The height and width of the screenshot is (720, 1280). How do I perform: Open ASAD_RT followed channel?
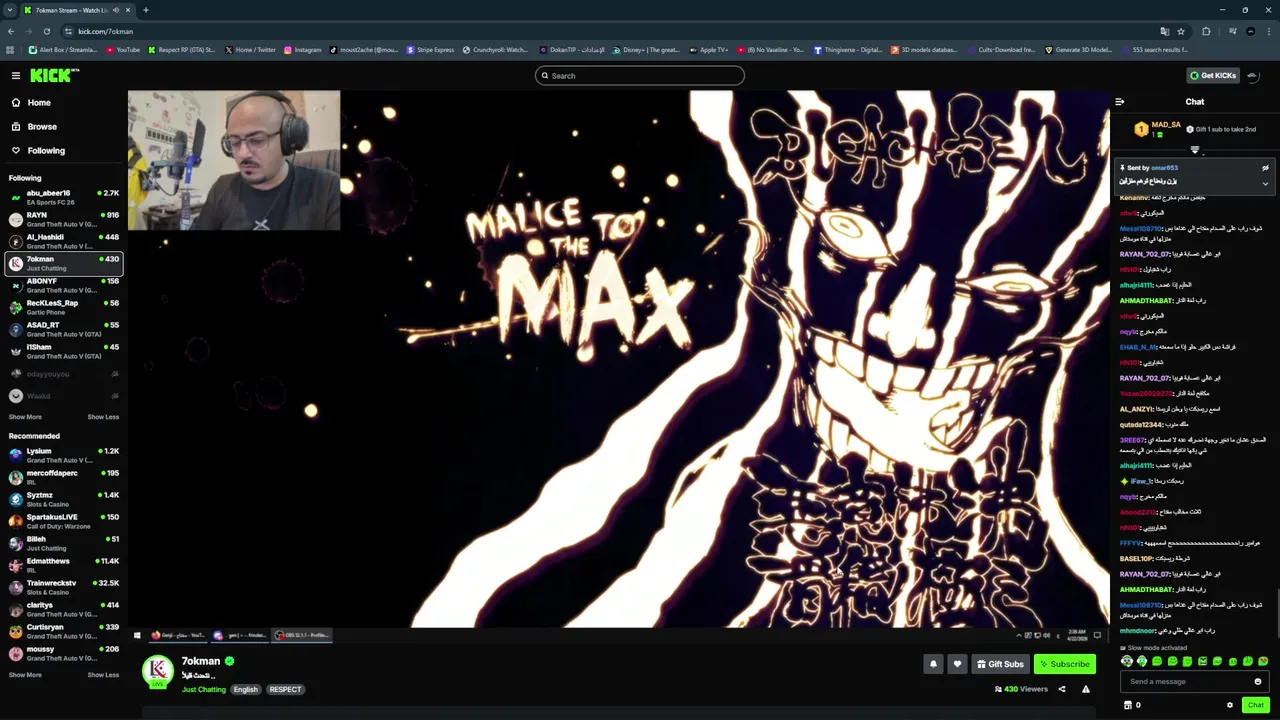point(64,329)
